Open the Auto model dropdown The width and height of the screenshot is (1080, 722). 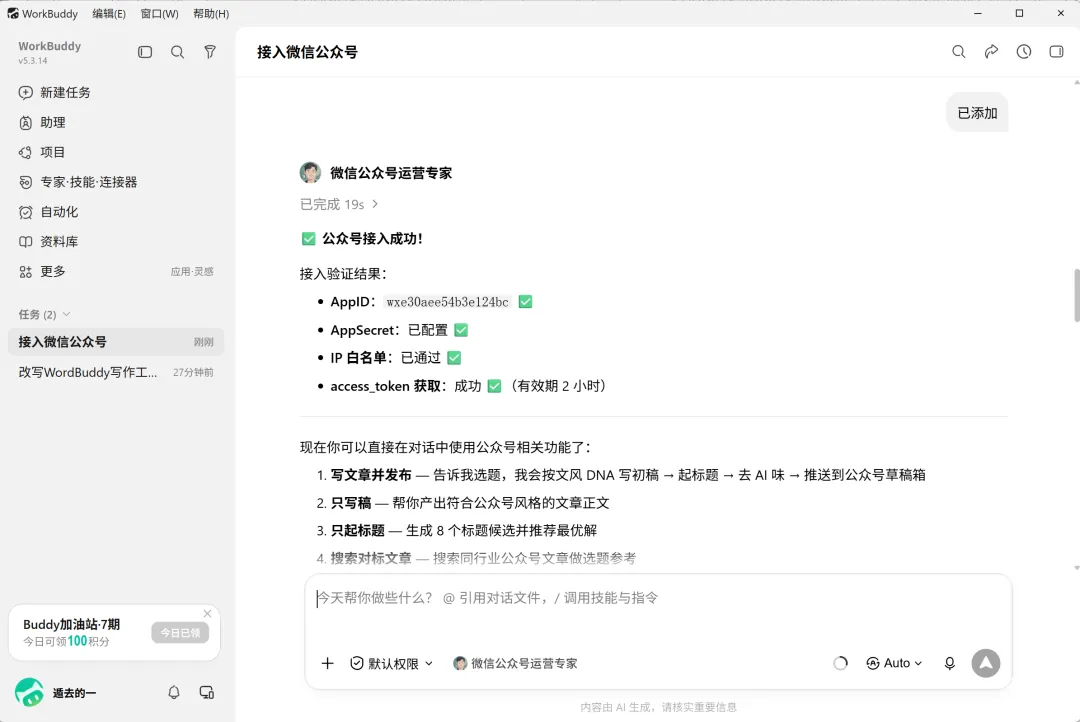pos(894,663)
